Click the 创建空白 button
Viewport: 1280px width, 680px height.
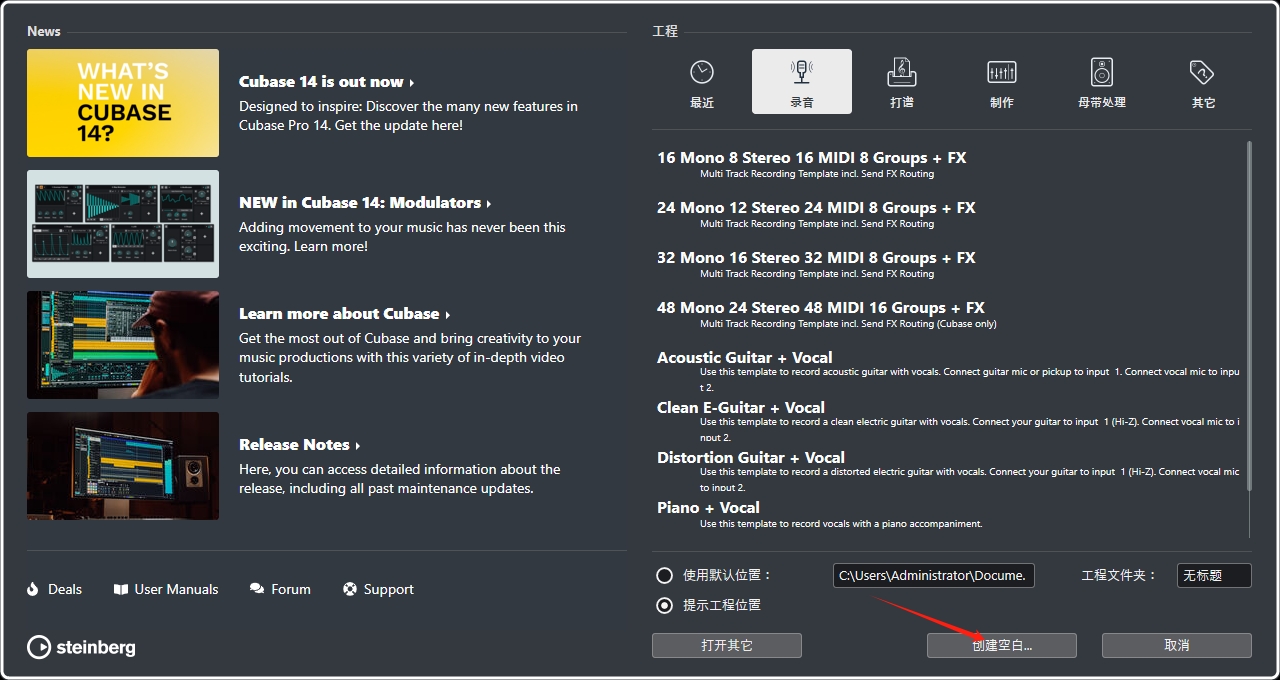1002,645
